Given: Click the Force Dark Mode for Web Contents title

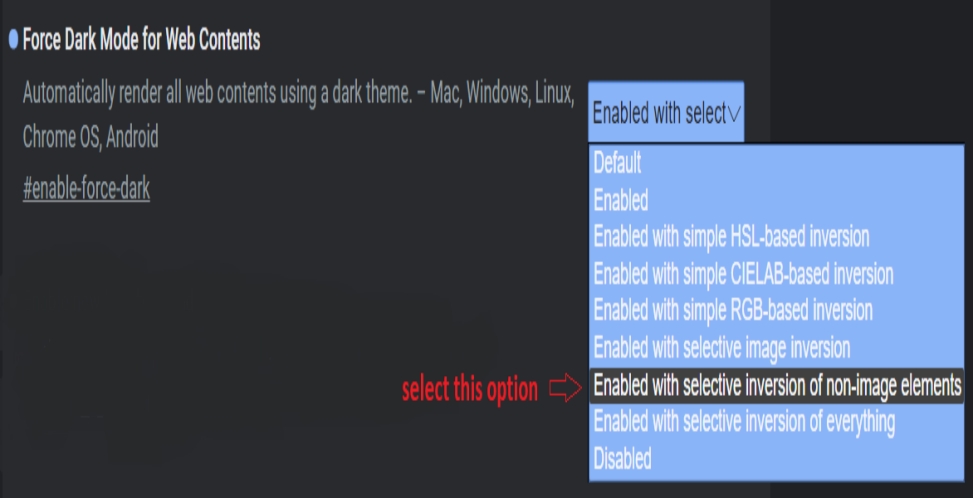Looking at the screenshot, I should coord(141,40).
